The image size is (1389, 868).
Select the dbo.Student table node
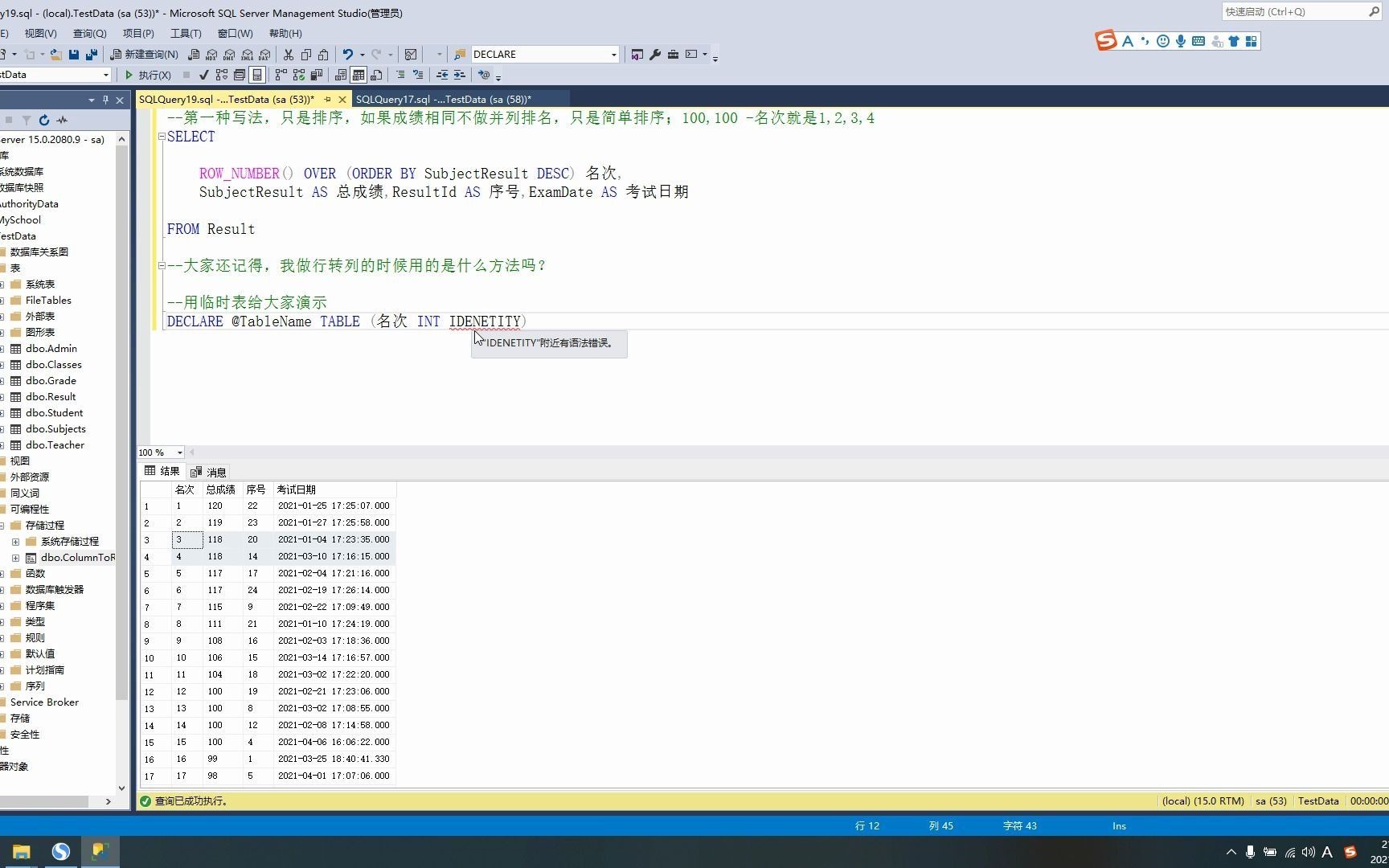click(x=54, y=413)
